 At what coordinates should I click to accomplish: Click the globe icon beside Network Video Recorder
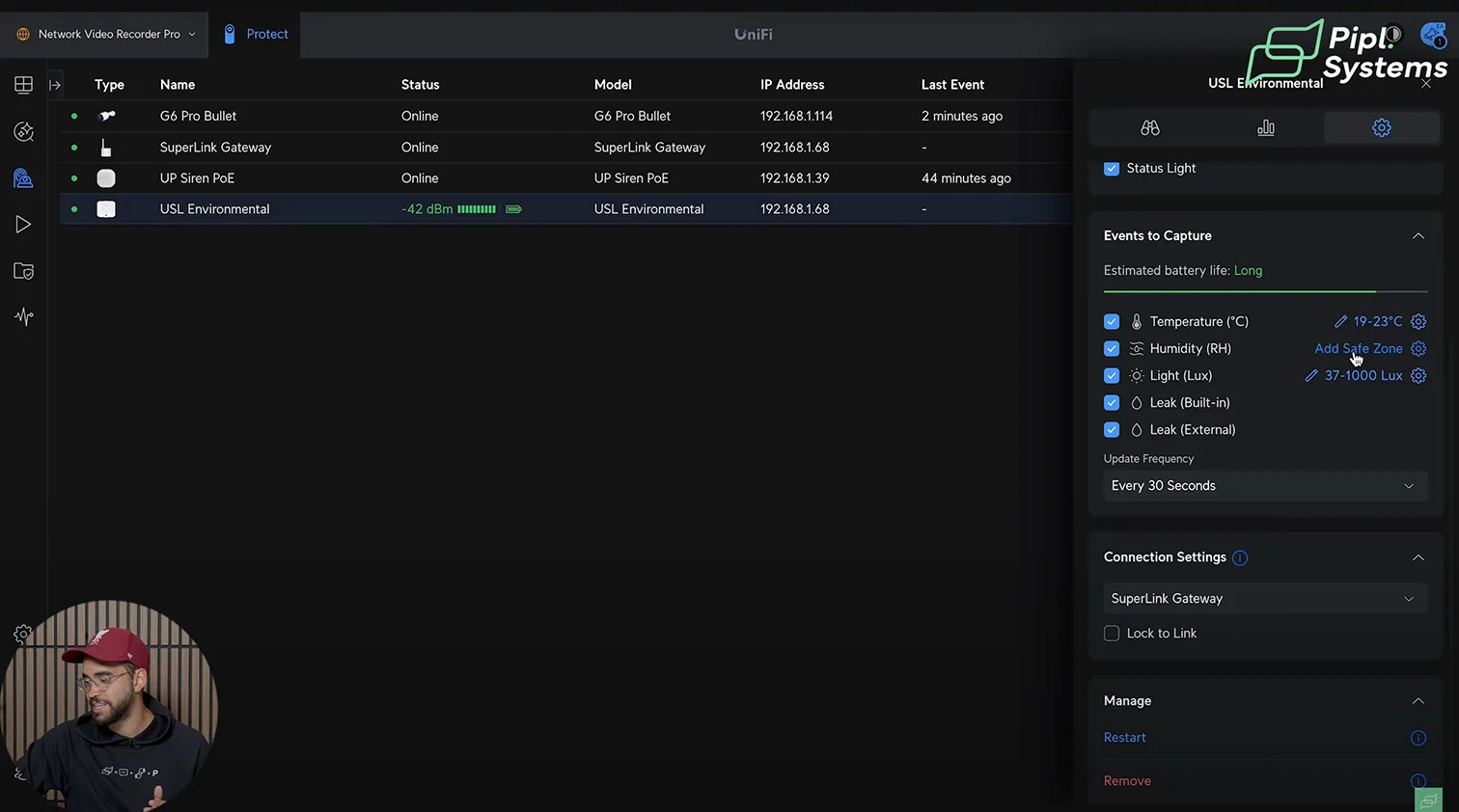(23, 34)
